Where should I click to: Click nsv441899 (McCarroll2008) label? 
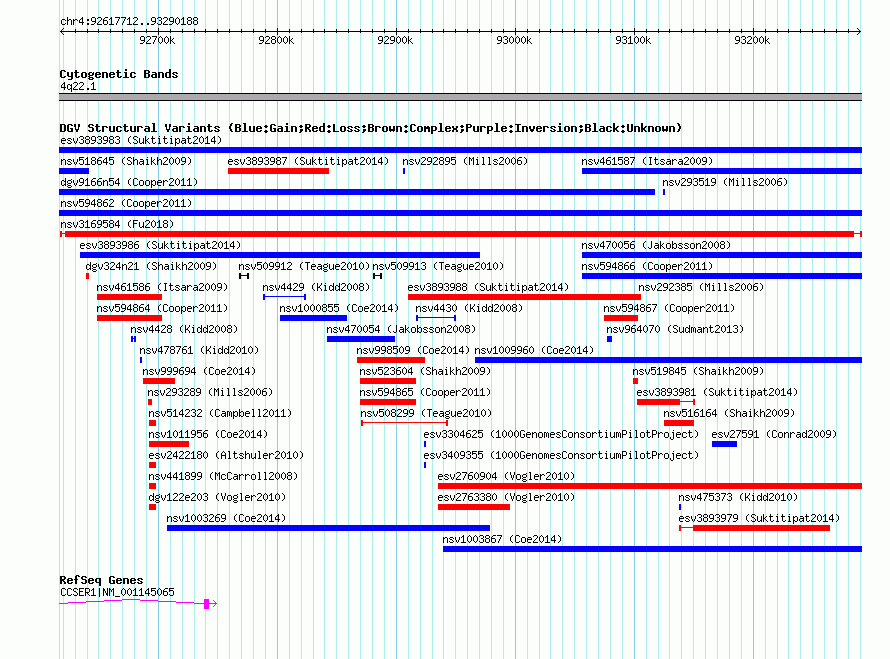pyautogui.click(x=223, y=476)
